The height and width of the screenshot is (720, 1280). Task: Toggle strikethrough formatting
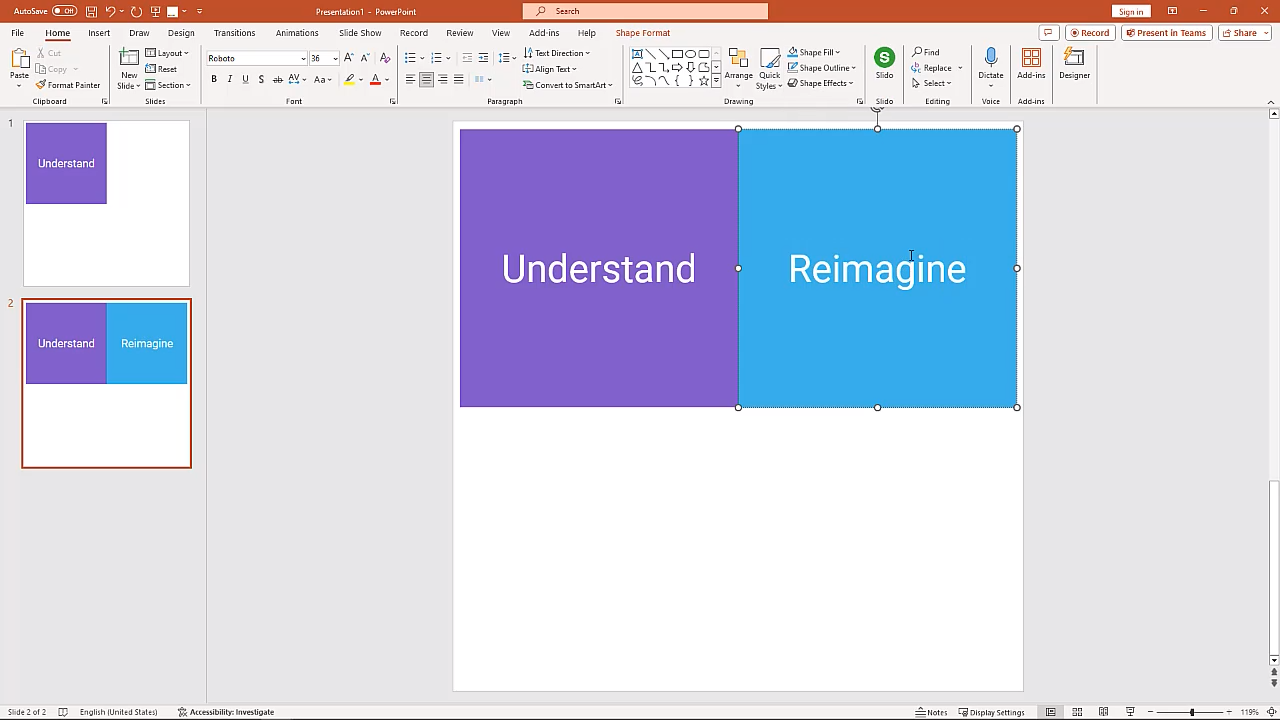(278, 79)
